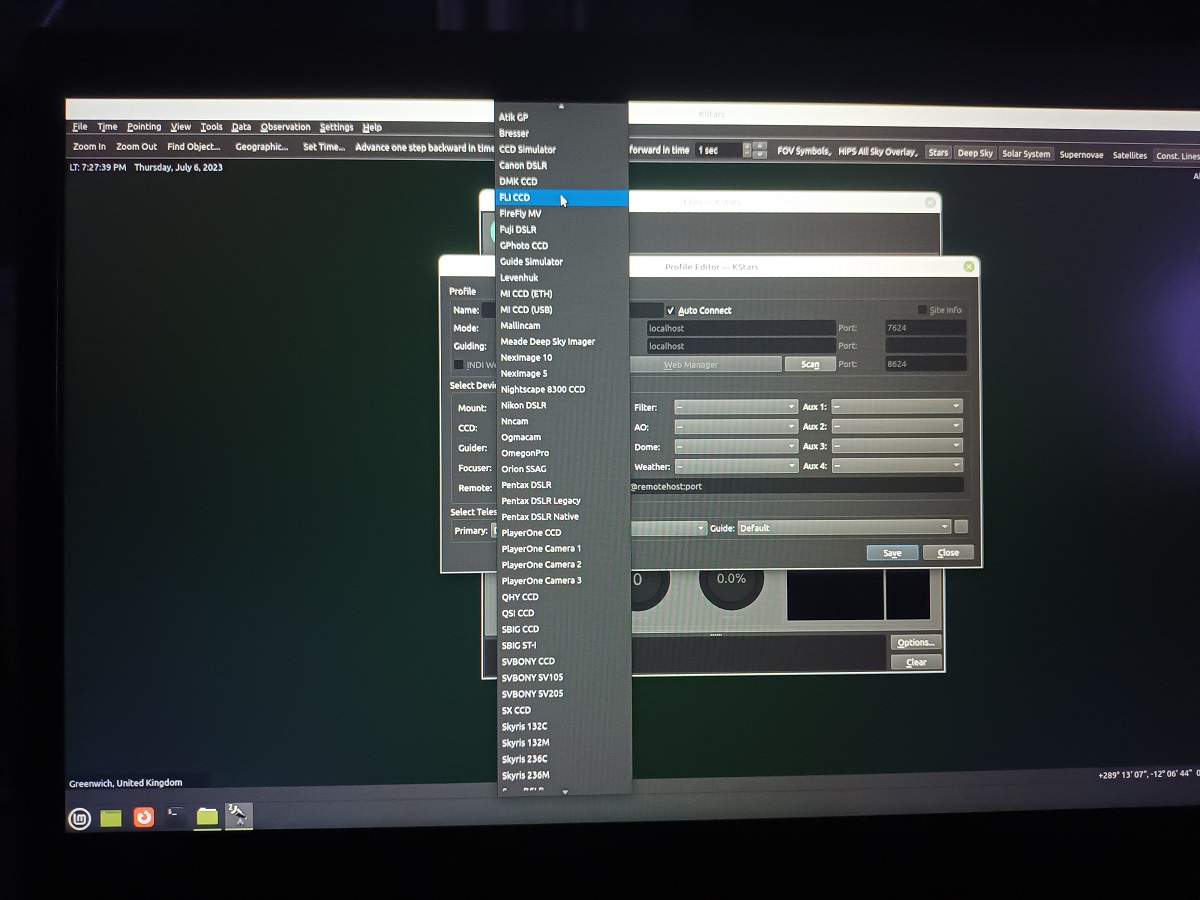Open the Help menu
This screenshot has width=1200, height=900.
(372, 127)
